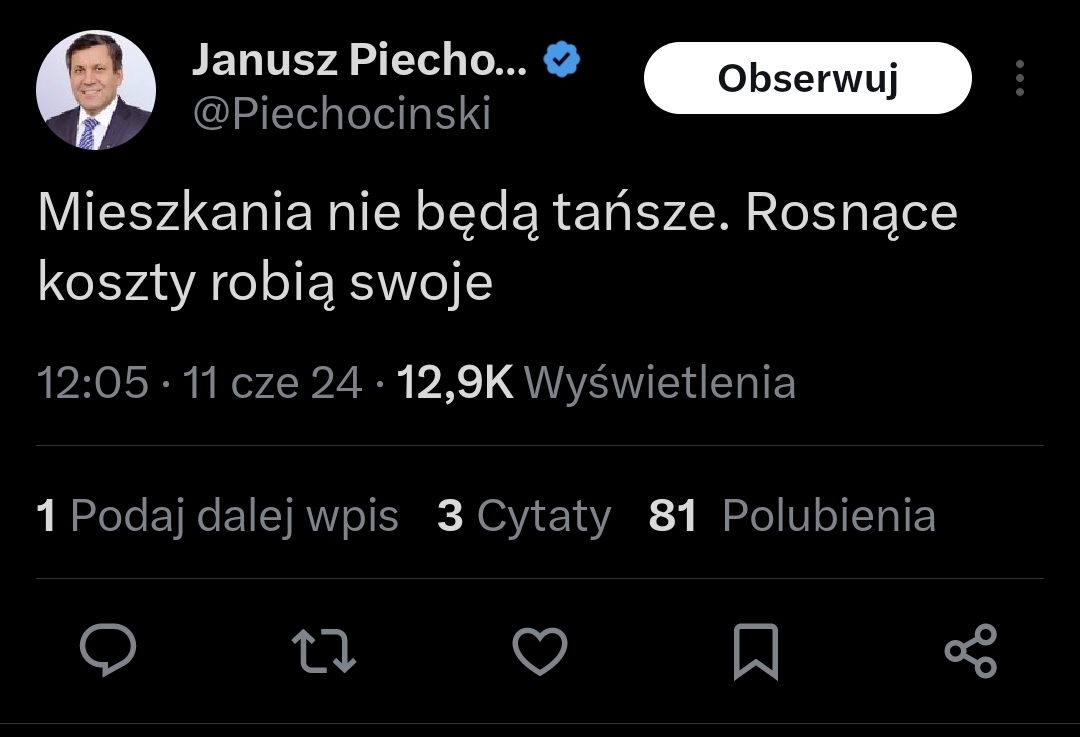View the 12,9K views number

(455, 383)
